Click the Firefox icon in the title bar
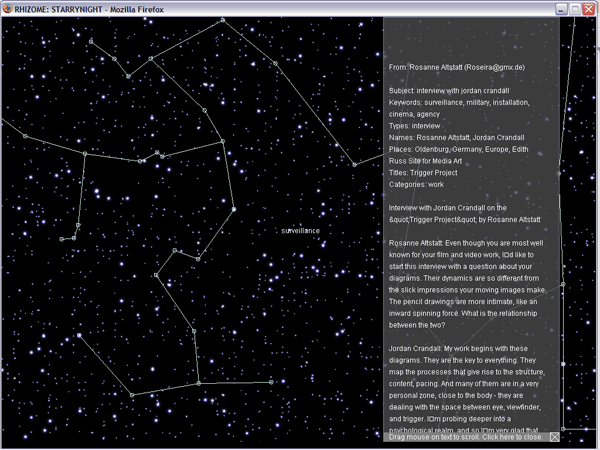600x450 pixels. [x=7, y=9]
